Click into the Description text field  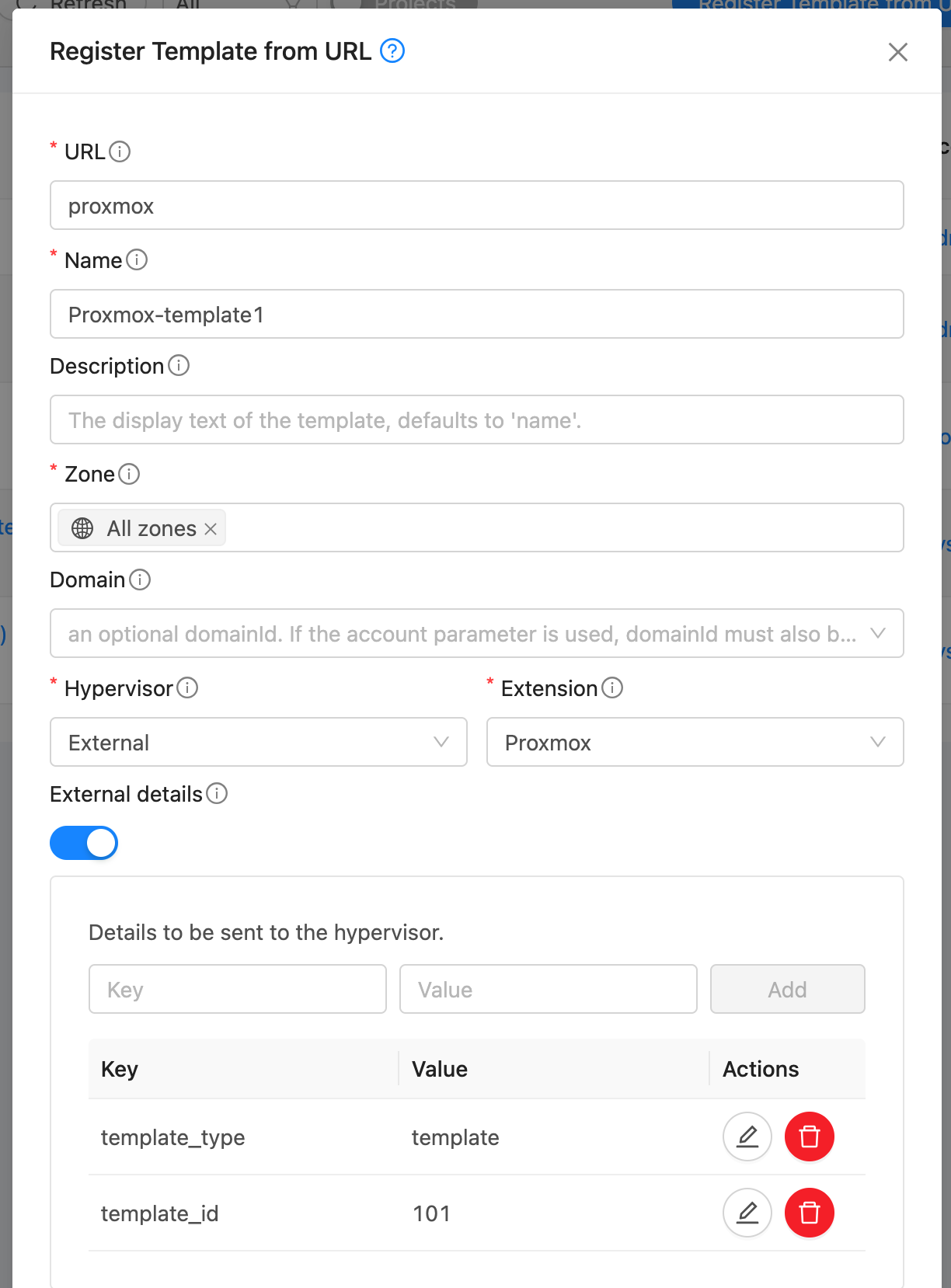[476, 420]
